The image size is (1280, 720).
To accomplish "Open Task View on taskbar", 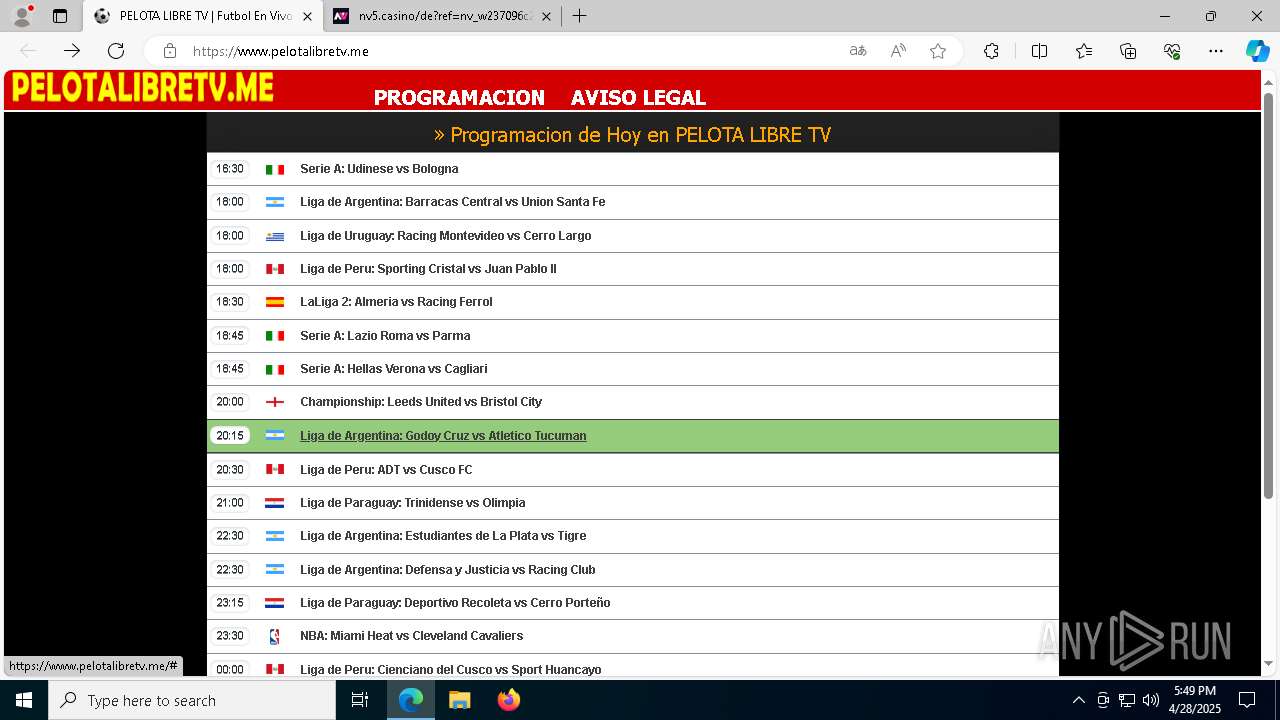I will (x=360, y=700).
